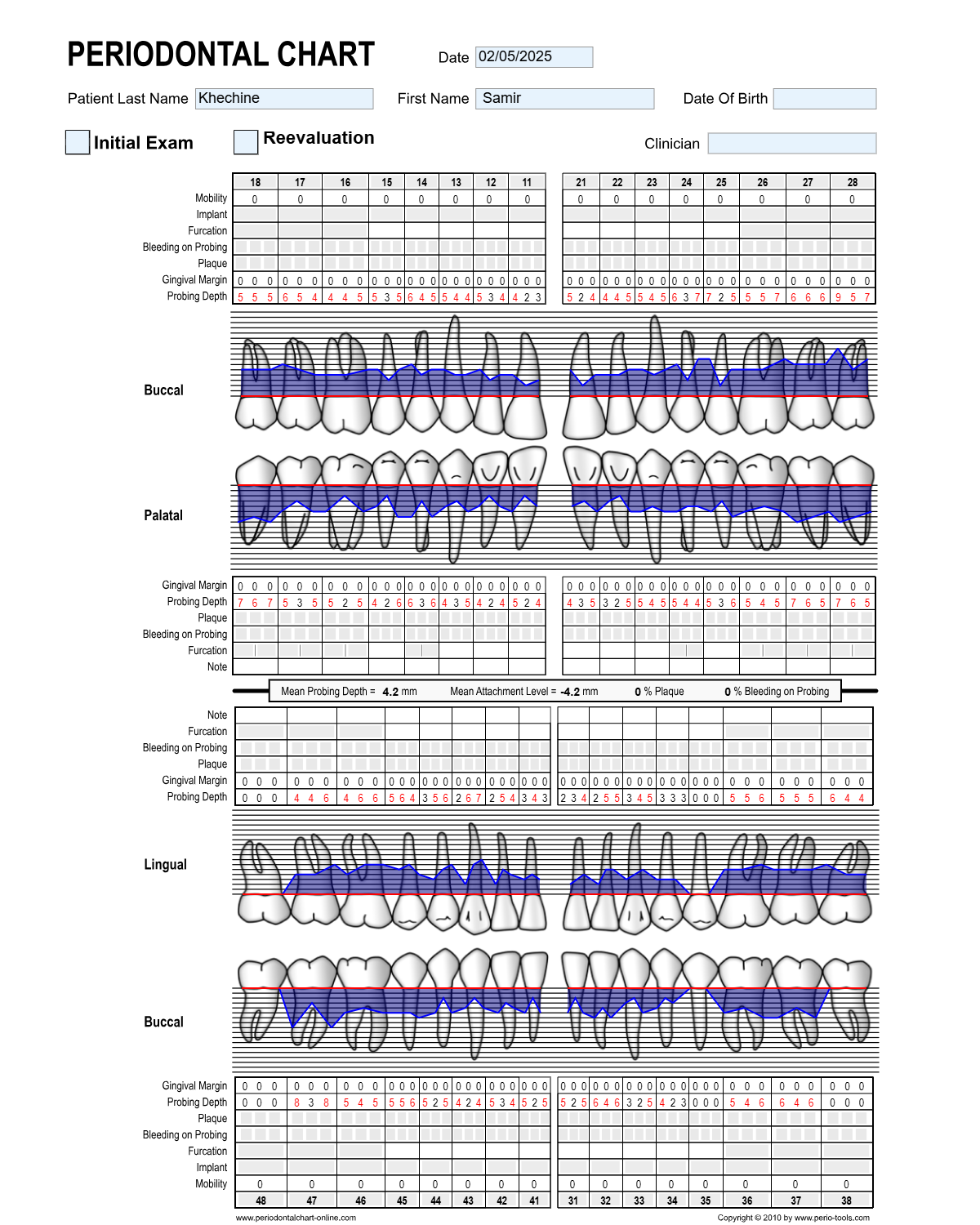Click the First Name field containing Samir

(565, 99)
